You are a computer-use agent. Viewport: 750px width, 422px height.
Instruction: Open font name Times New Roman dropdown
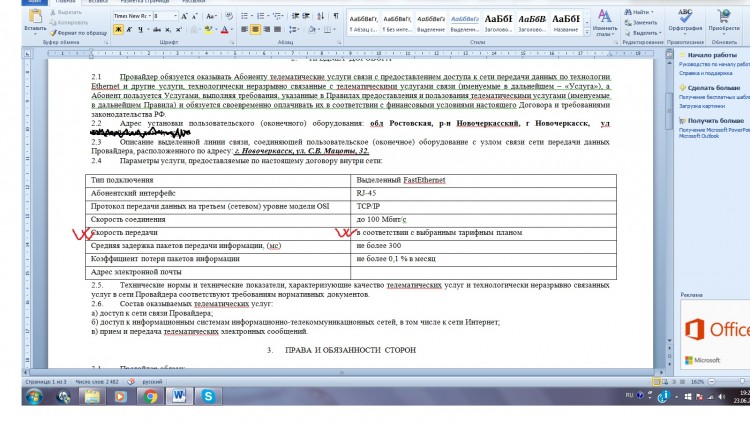coord(150,16)
